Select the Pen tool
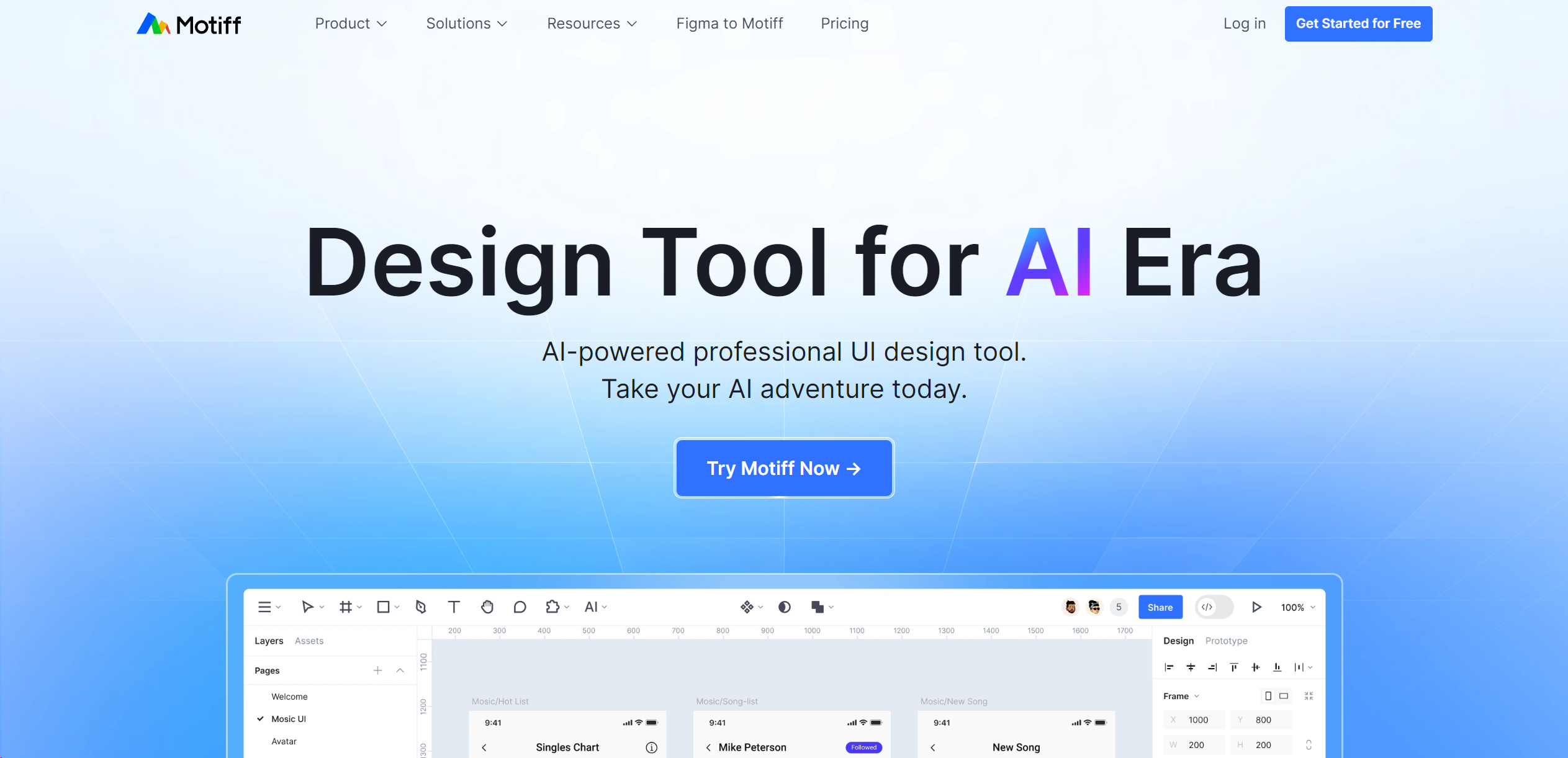Screen dimensions: 1568x758 (421, 607)
